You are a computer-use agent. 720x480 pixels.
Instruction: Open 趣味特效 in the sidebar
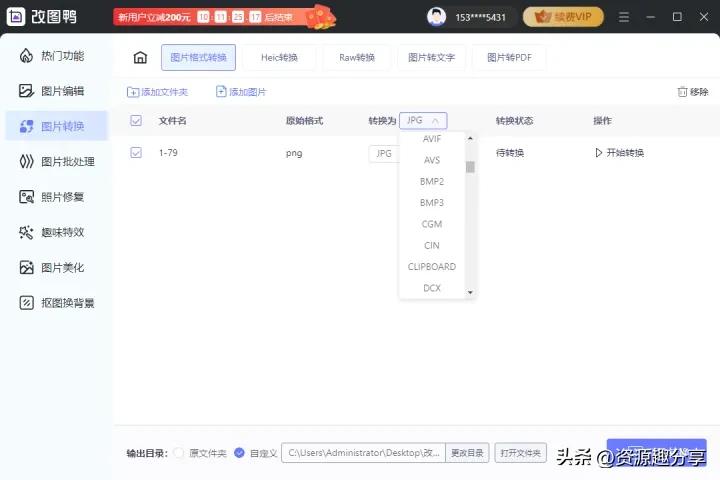(51, 232)
